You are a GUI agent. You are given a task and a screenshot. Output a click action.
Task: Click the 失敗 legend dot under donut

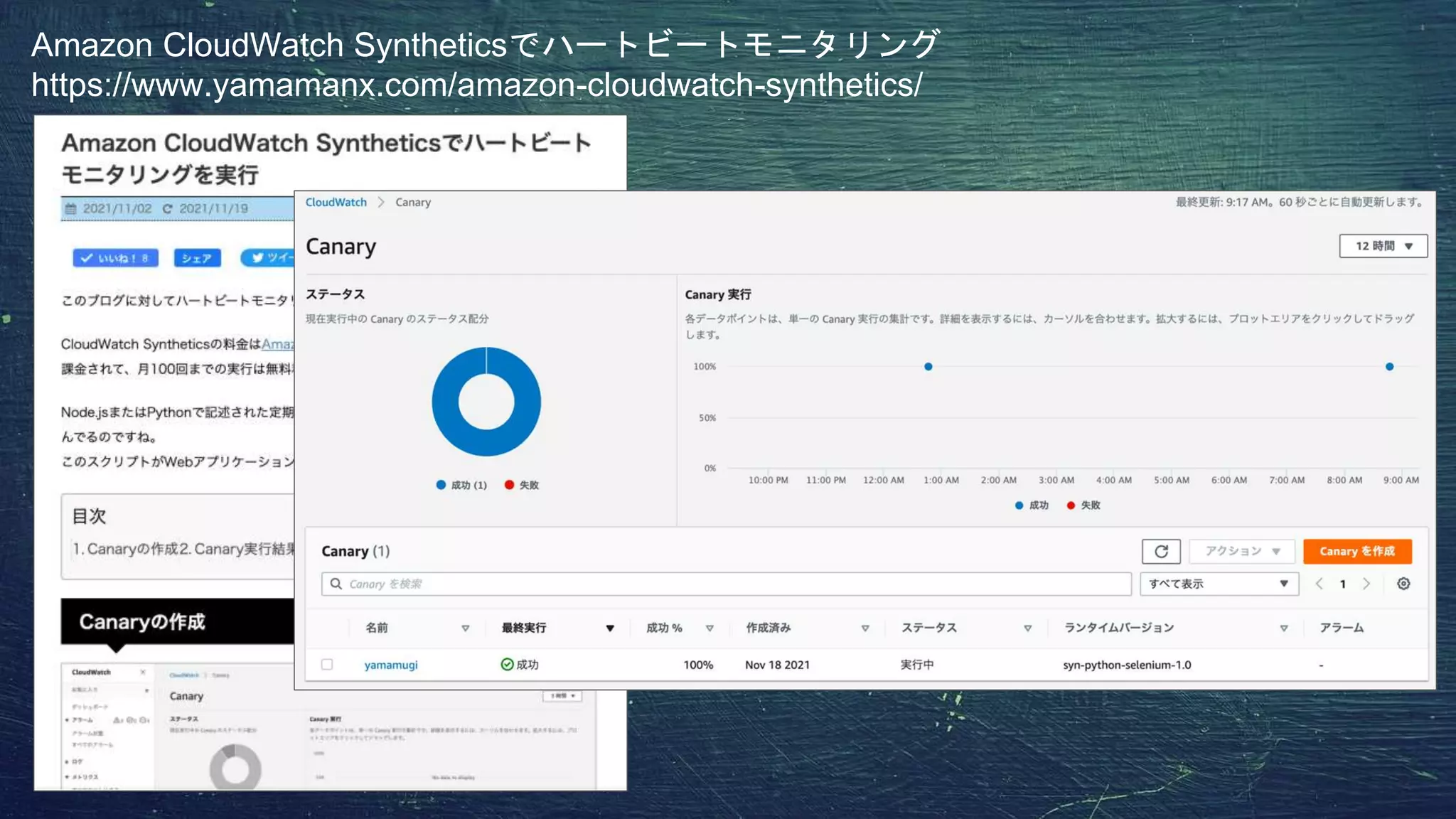tap(509, 485)
